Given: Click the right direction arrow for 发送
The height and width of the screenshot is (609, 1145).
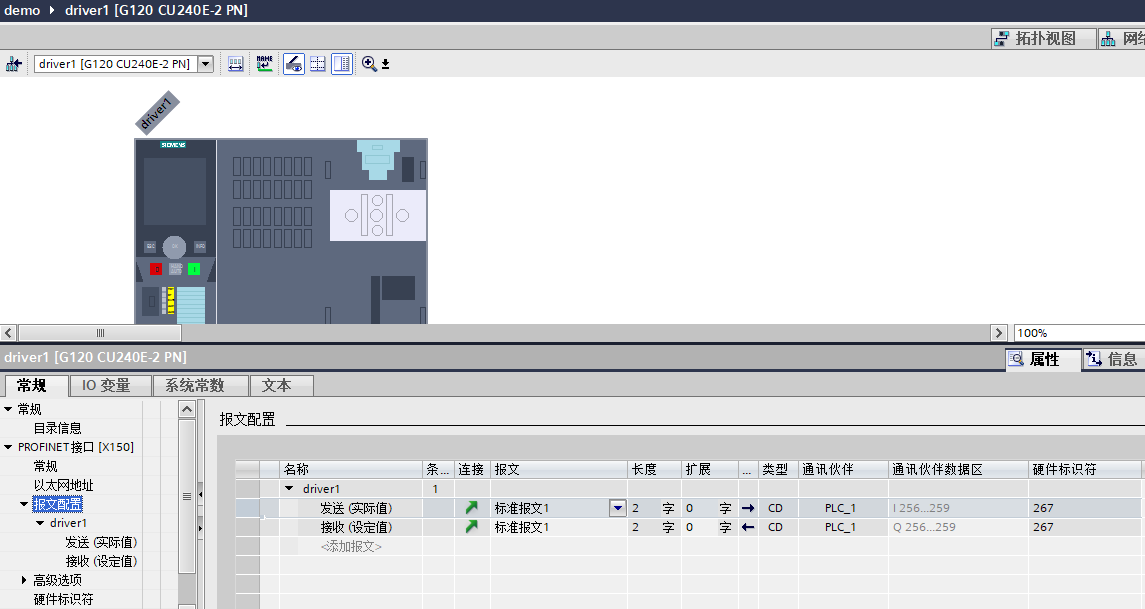Looking at the screenshot, I should pyautogui.click(x=748, y=508).
